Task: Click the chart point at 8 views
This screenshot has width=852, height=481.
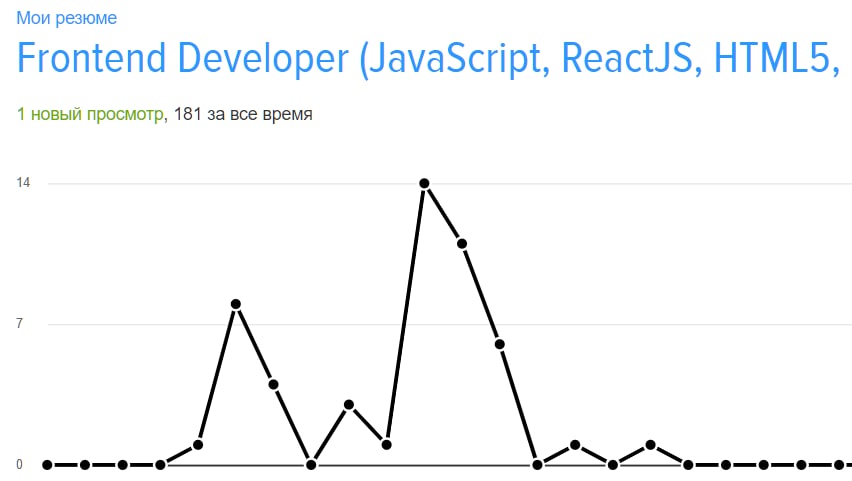Action: pos(236,304)
